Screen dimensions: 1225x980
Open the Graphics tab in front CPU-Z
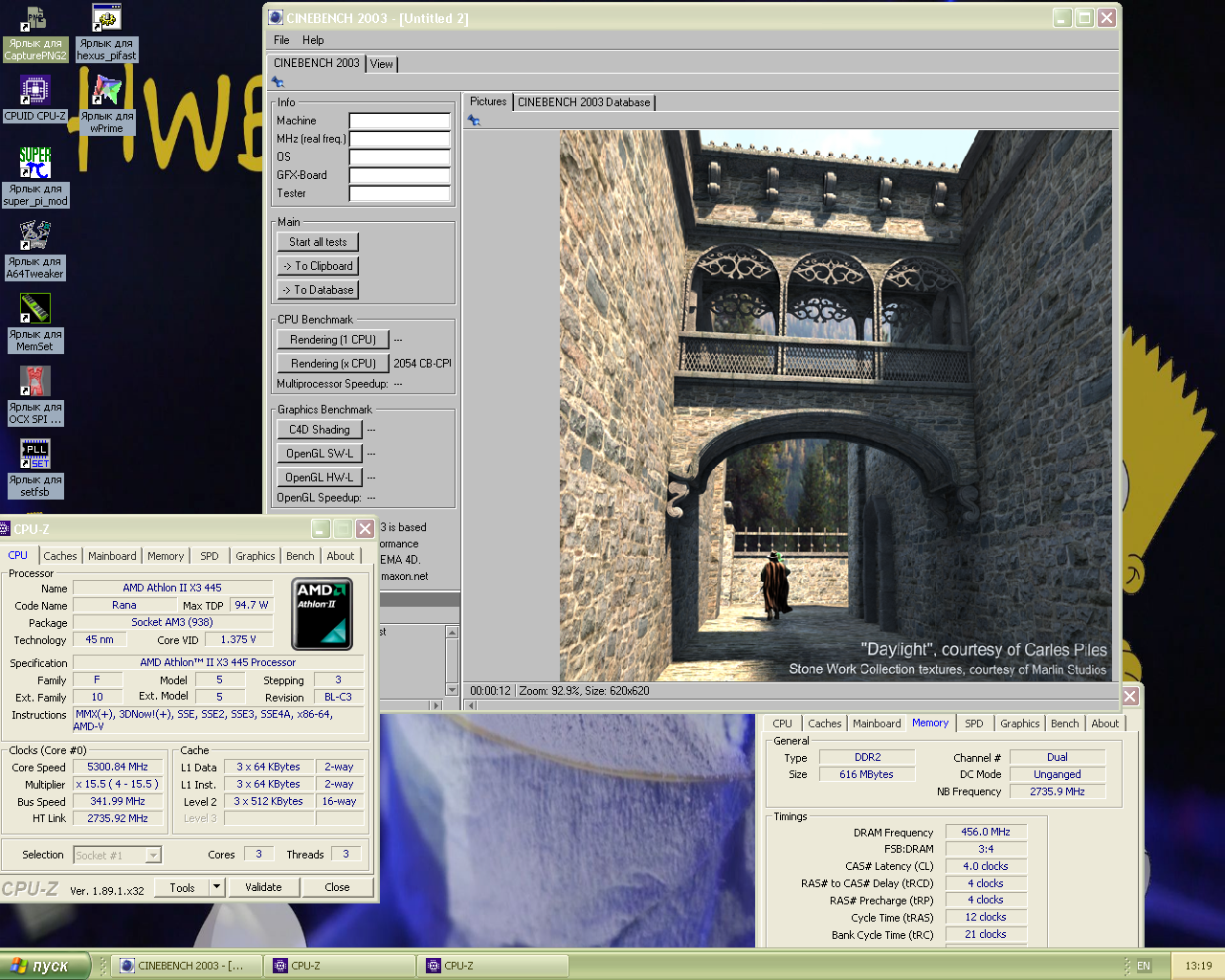256,556
